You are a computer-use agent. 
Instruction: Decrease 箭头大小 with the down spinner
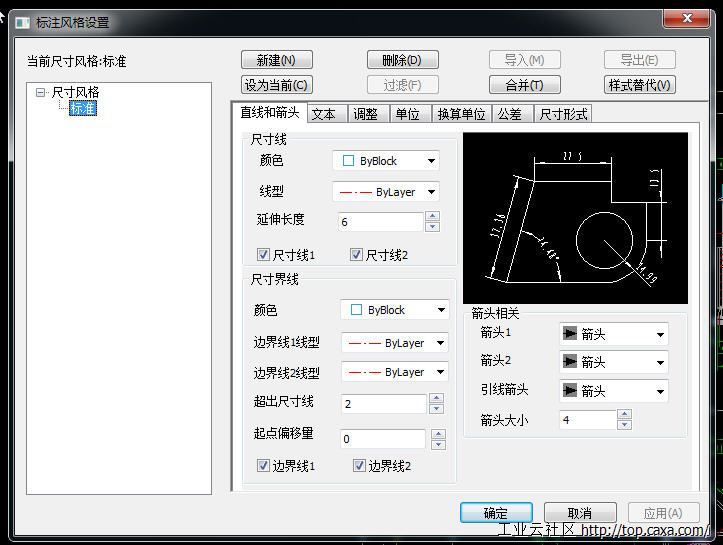coord(624,425)
